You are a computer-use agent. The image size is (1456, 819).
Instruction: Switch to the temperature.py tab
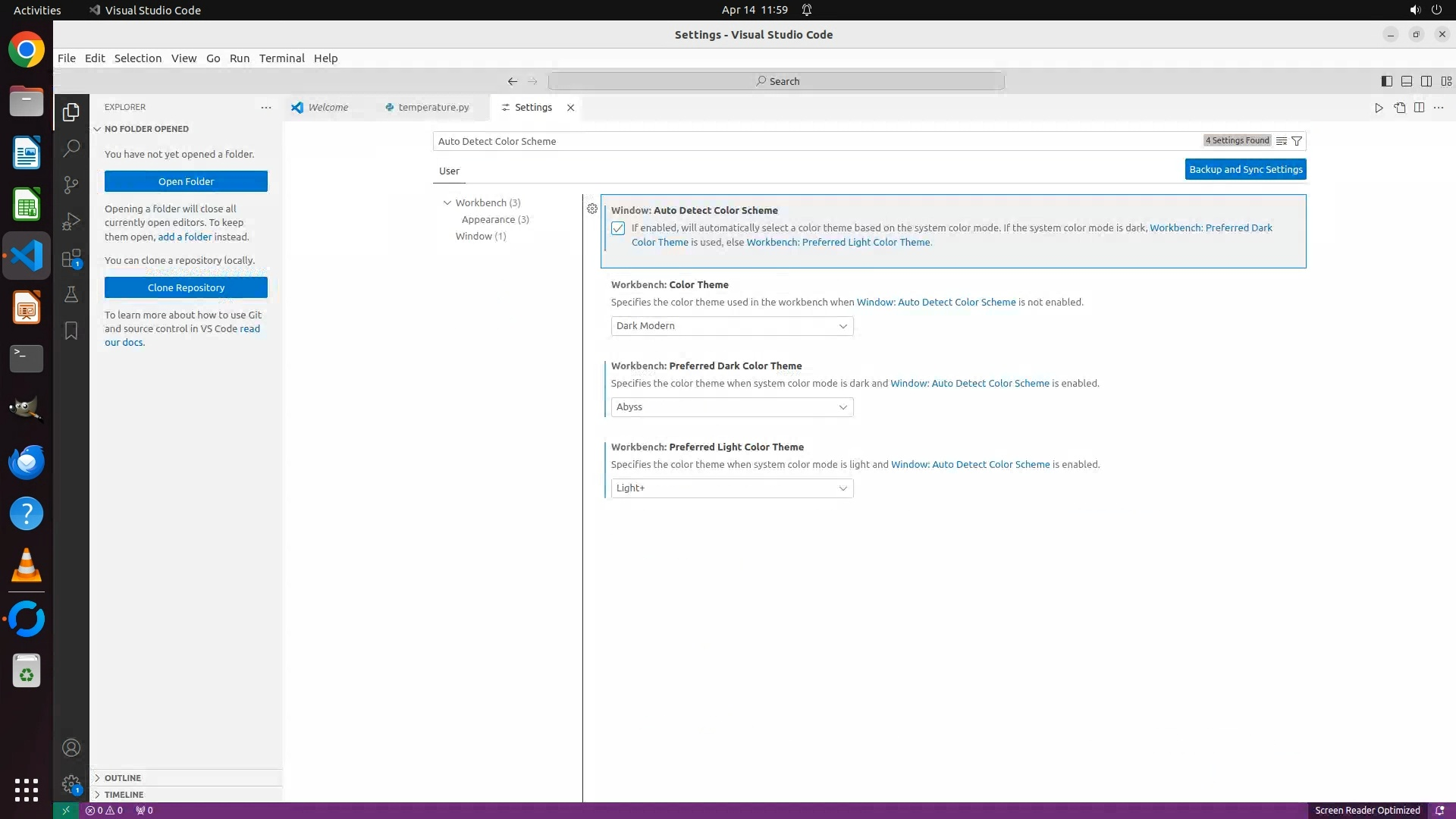pos(433,108)
